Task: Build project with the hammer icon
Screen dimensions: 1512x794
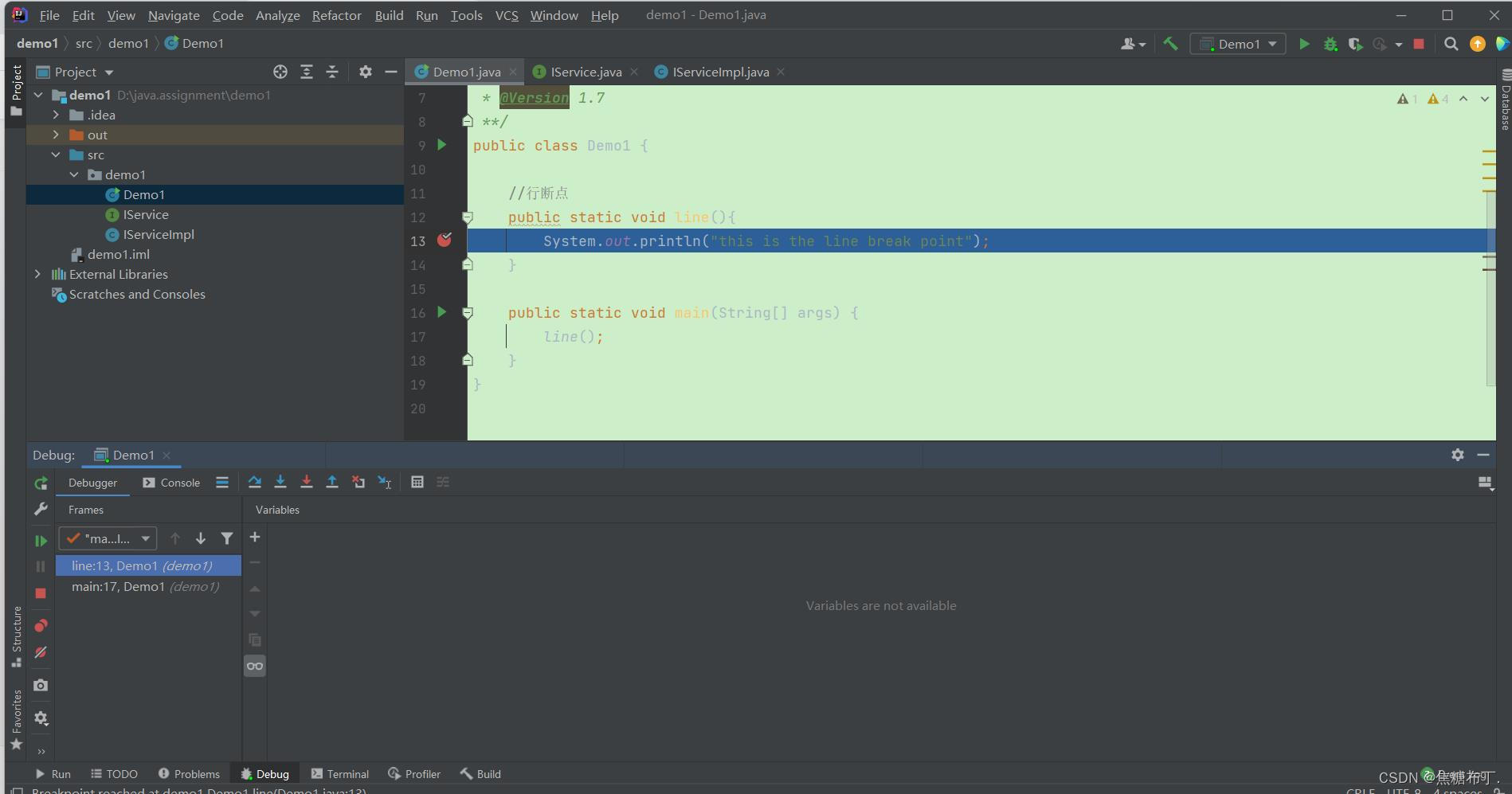Action: (x=1170, y=44)
